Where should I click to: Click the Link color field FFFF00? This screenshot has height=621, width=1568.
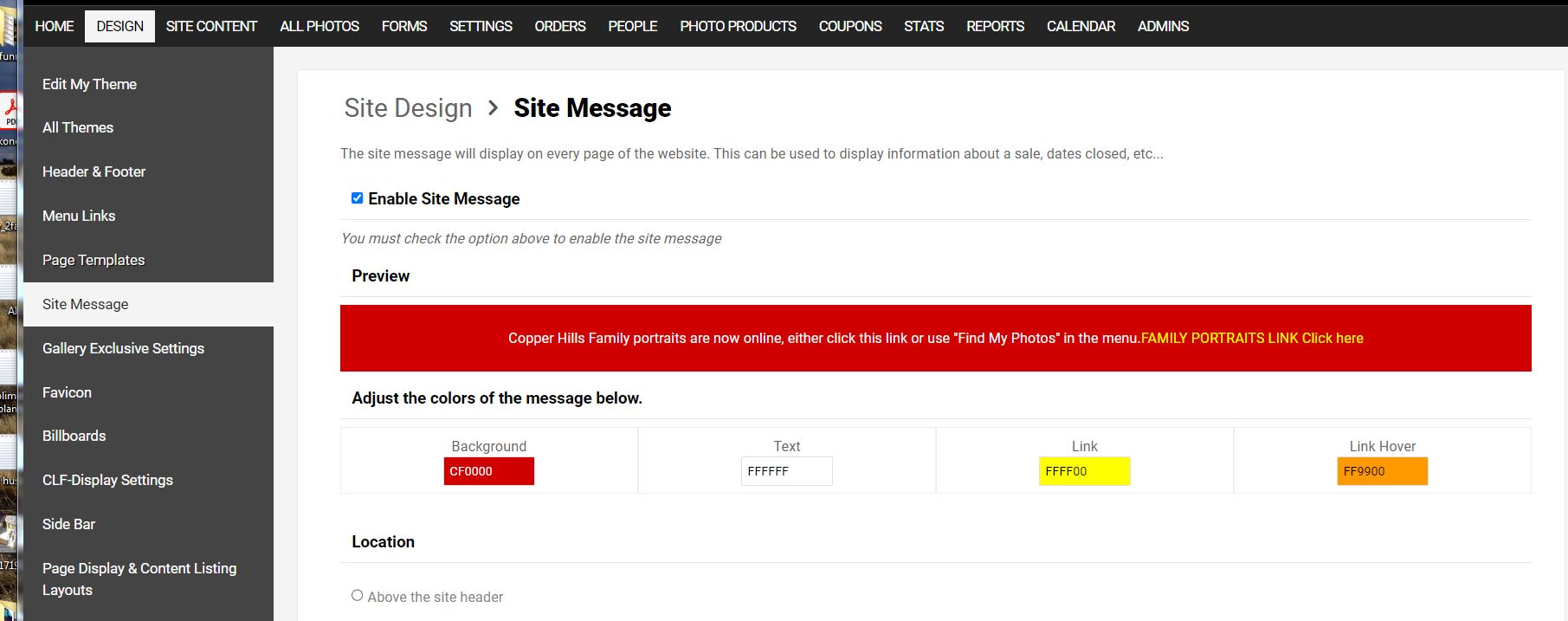[1085, 471]
